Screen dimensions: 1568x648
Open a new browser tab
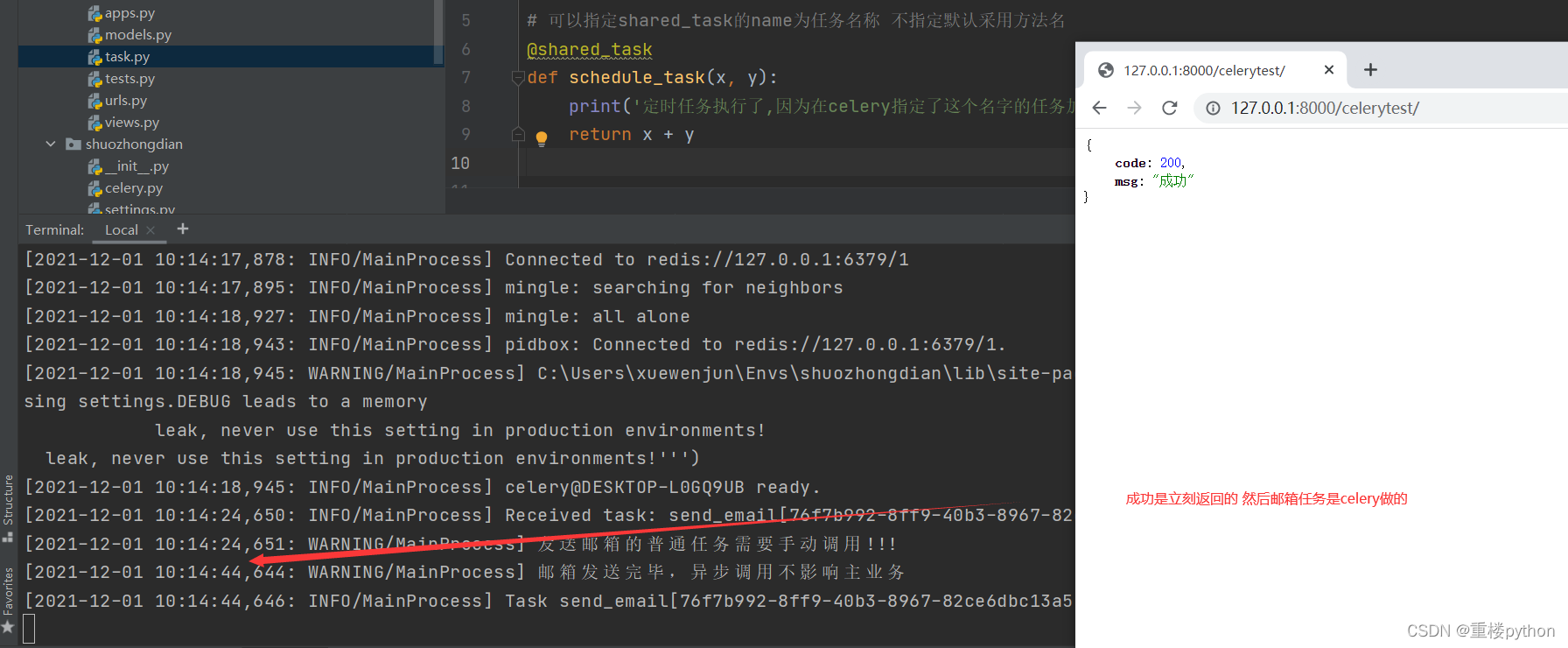pos(1370,69)
